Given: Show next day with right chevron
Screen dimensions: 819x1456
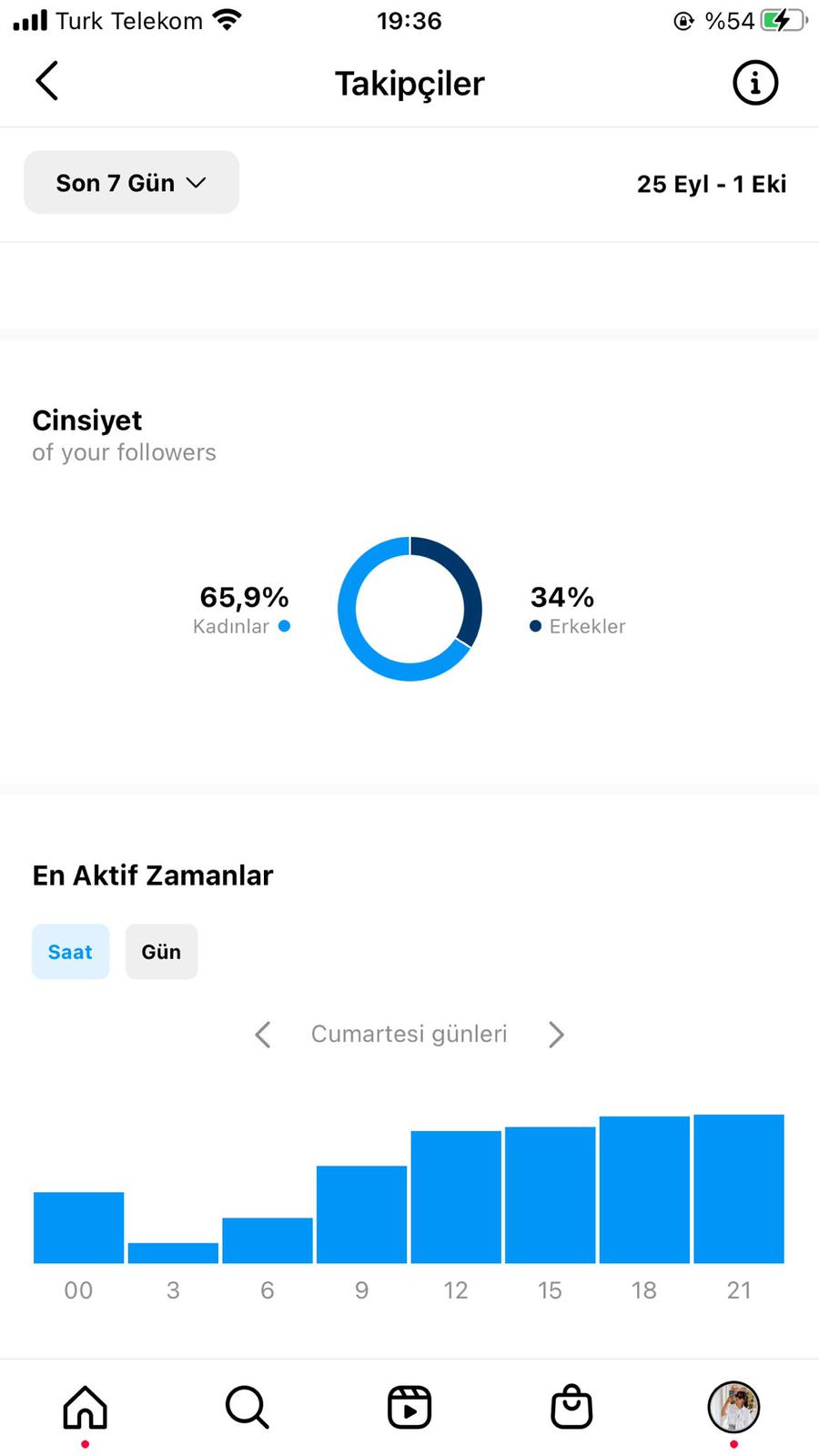Looking at the screenshot, I should pyautogui.click(x=556, y=1035).
